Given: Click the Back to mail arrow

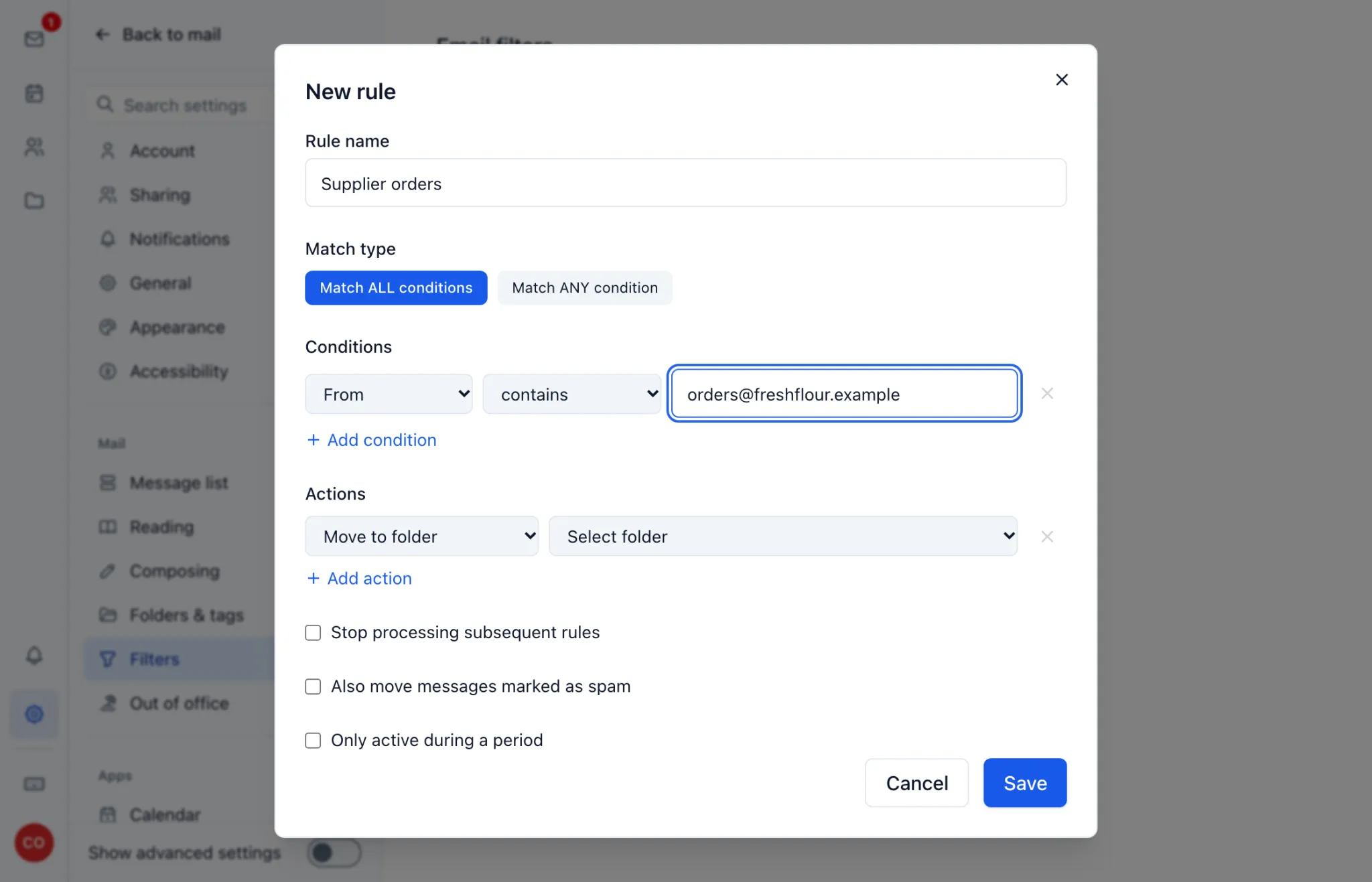Looking at the screenshot, I should (102, 34).
